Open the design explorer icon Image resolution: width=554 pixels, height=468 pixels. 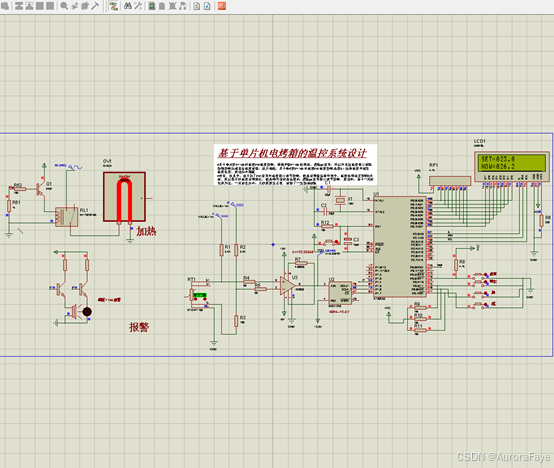pyautogui.click(x=152, y=6)
